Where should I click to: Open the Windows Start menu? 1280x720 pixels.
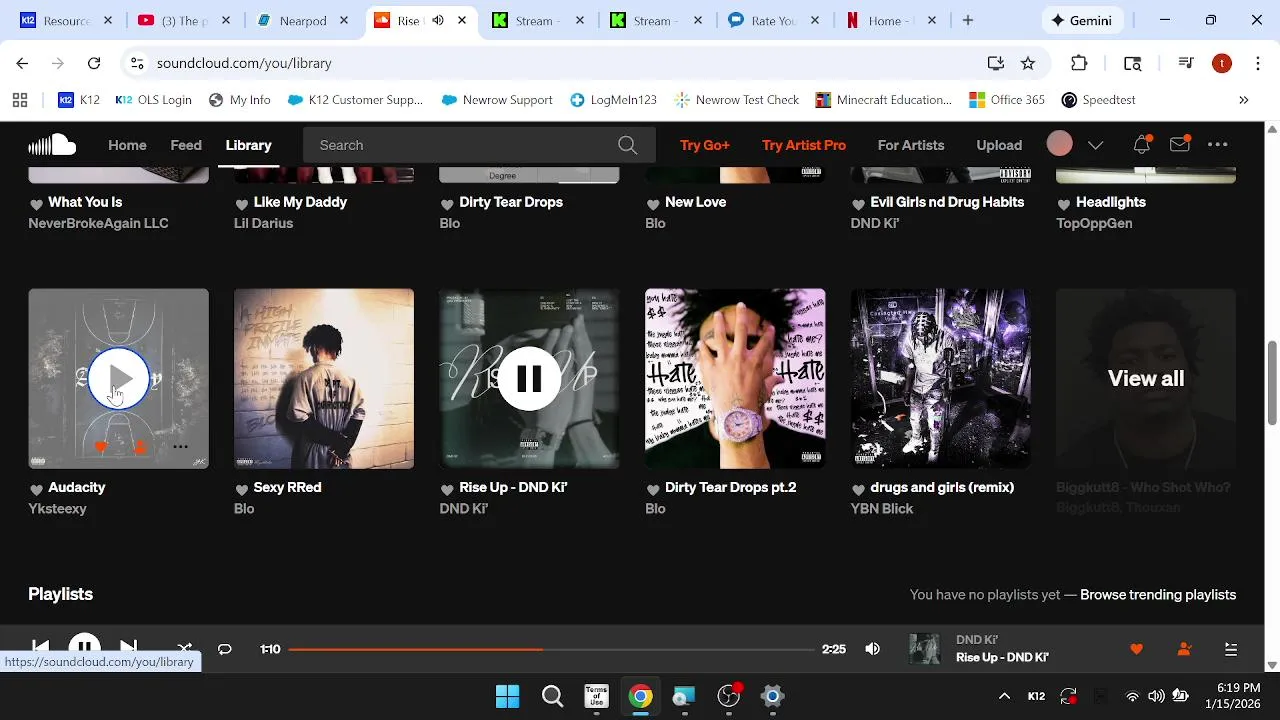pyautogui.click(x=508, y=696)
